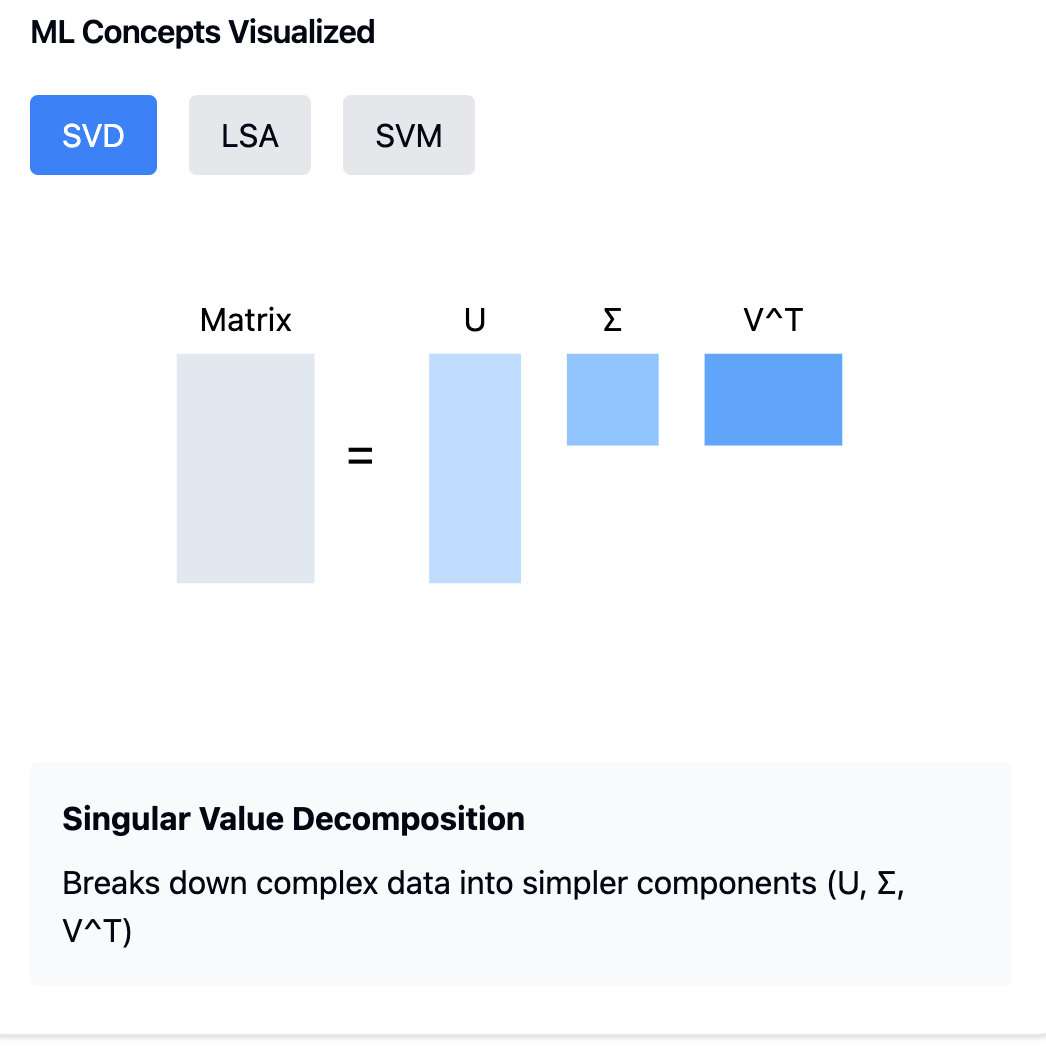The image size is (1046, 1052).
Task: Open the SVM concept view
Action: pyautogui.click(x=408, y=134)
